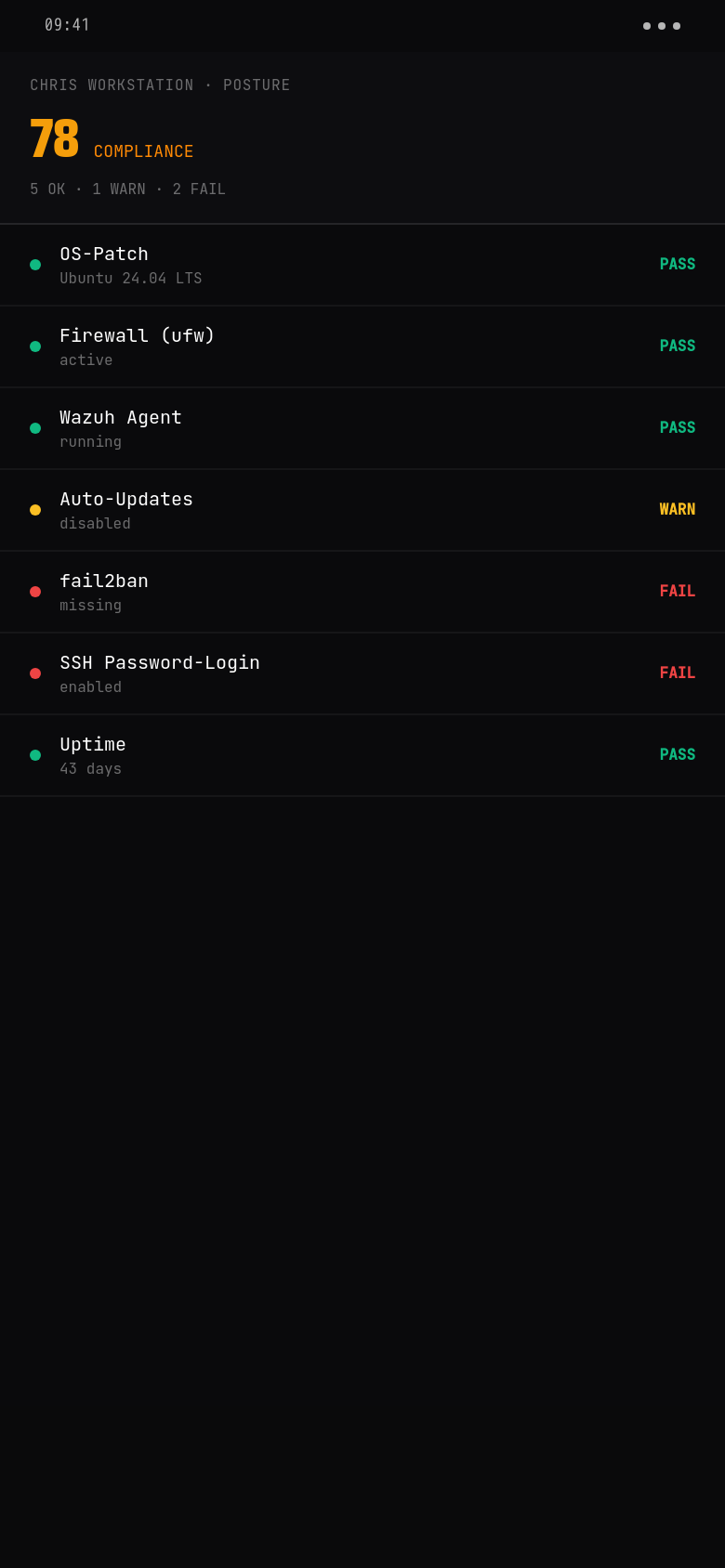Viewport: 725px width, 1568px height.
Task: Click the Chris Workstation · Posture header
Action: 160,85
